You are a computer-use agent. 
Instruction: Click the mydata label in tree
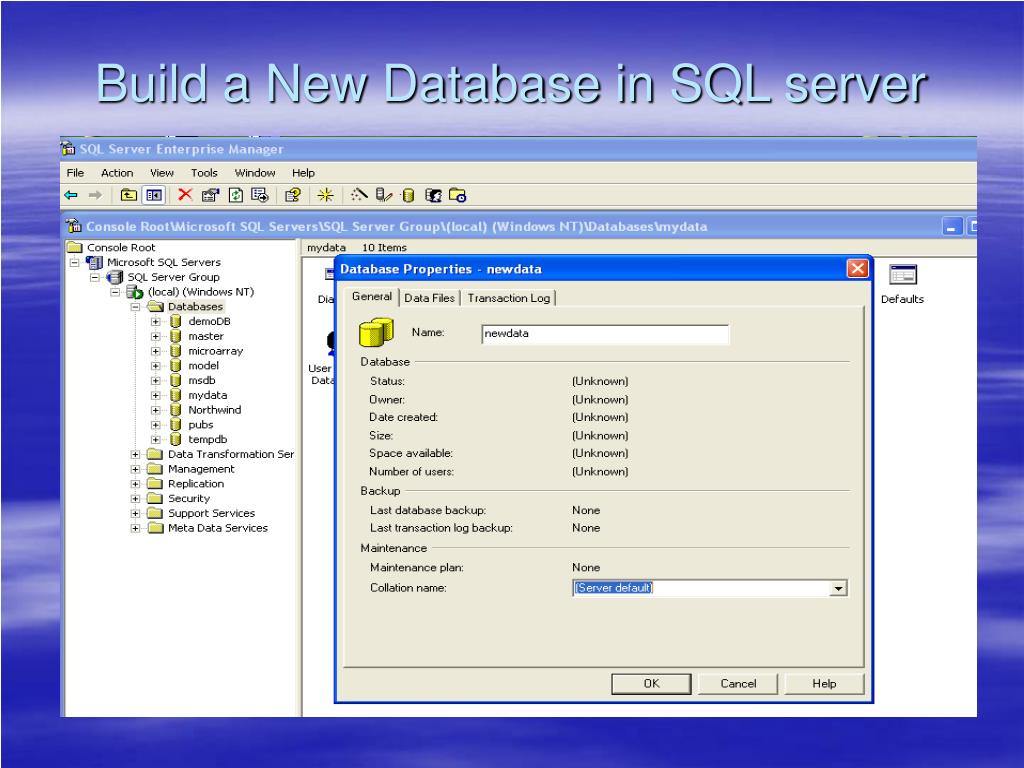[x=208, y=395]
